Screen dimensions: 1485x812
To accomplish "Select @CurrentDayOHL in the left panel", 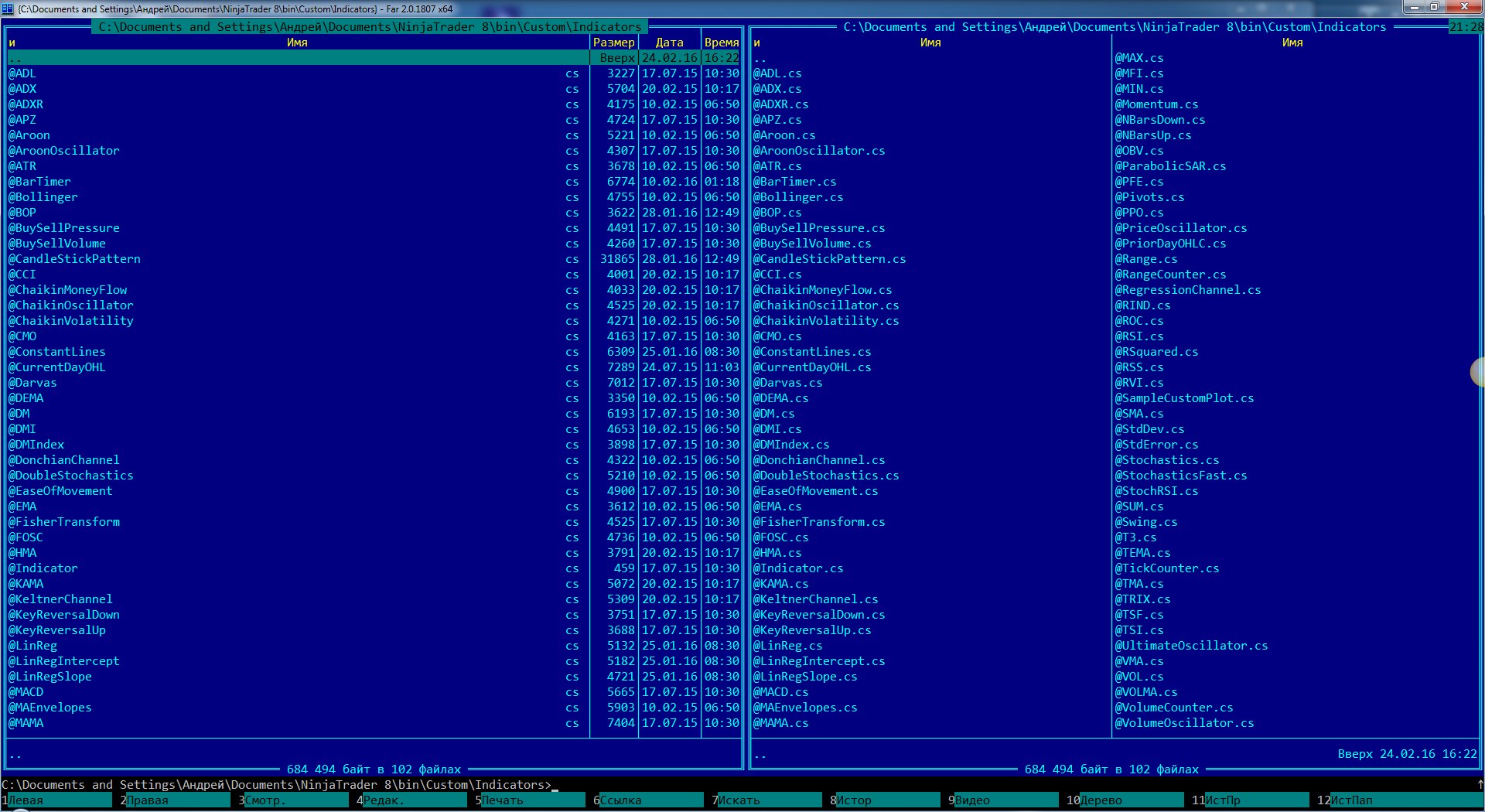I will 57,367.
